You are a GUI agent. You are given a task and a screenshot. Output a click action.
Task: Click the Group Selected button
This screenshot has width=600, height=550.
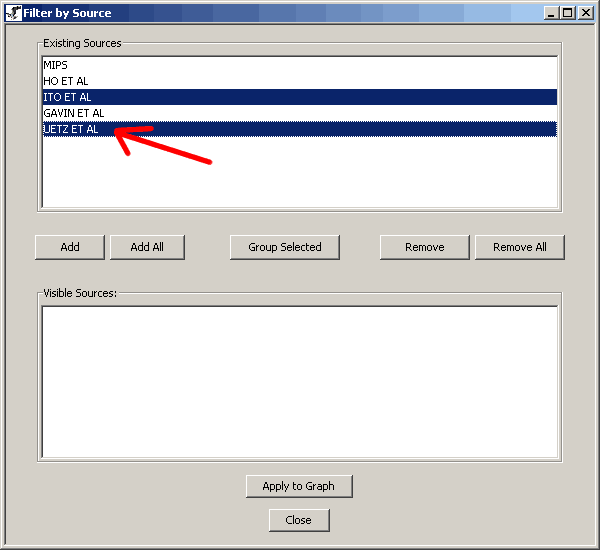(285, 247)
